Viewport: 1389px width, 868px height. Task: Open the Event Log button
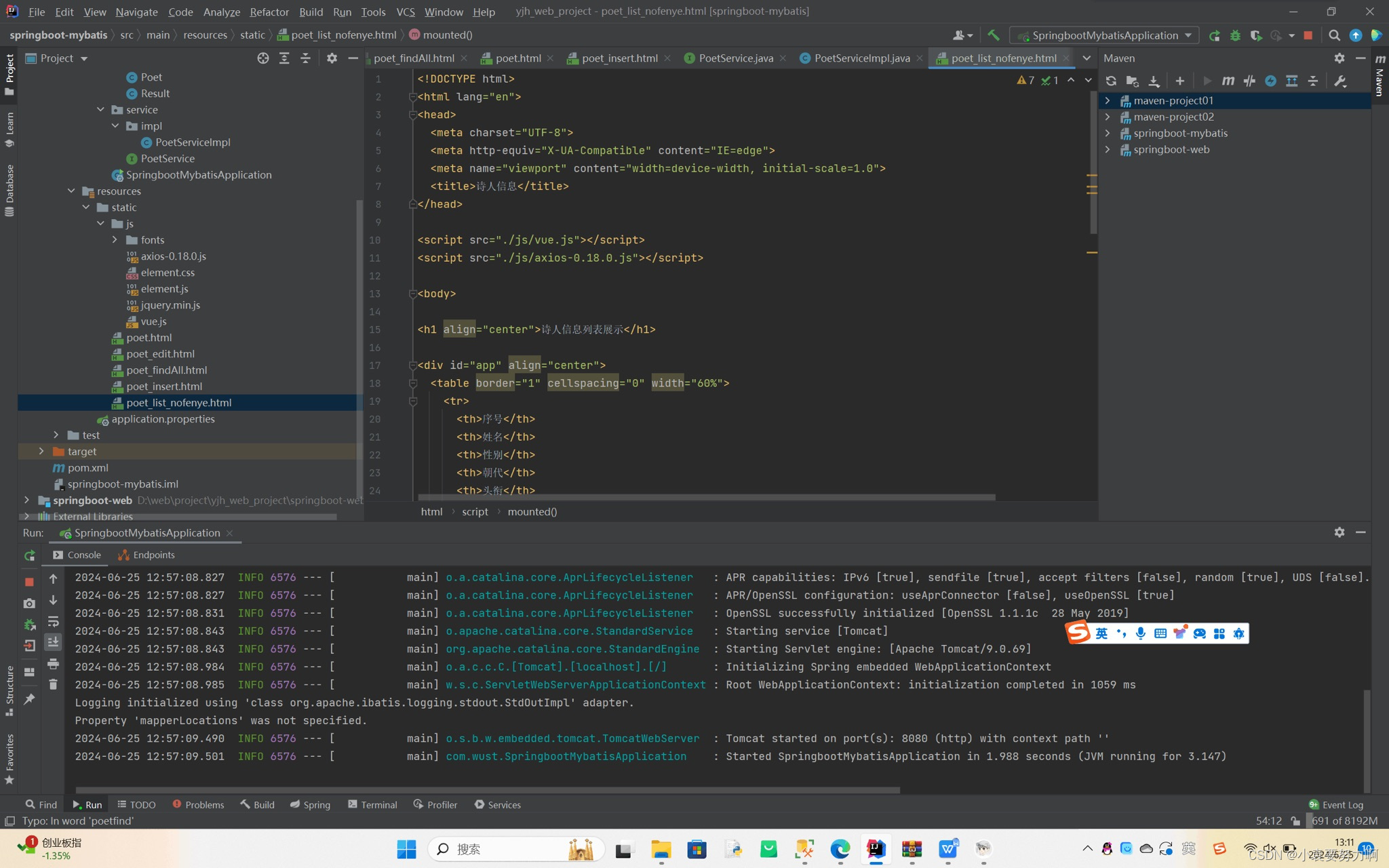1336,805
